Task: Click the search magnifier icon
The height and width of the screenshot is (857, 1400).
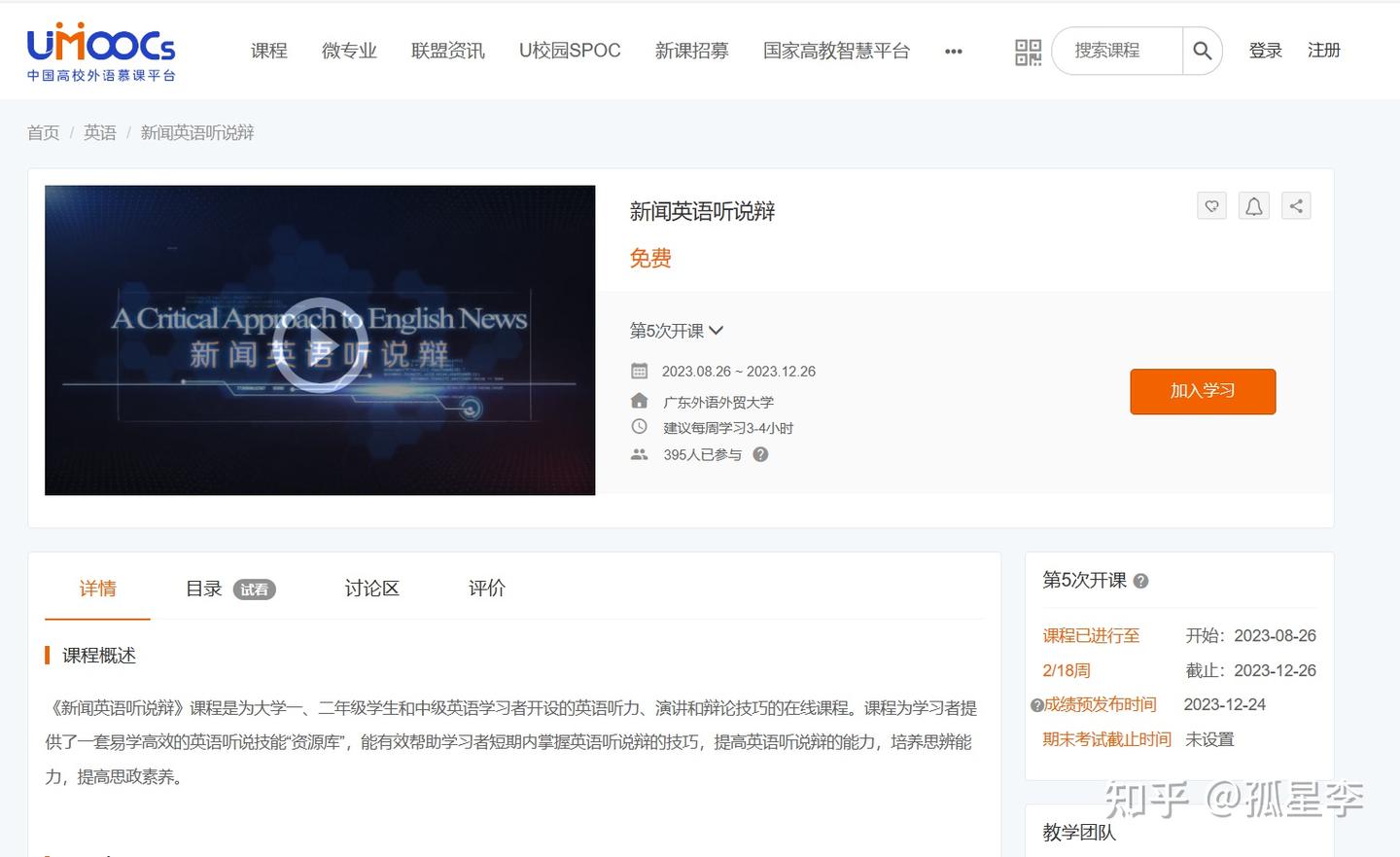Action: coord(1202,51)
